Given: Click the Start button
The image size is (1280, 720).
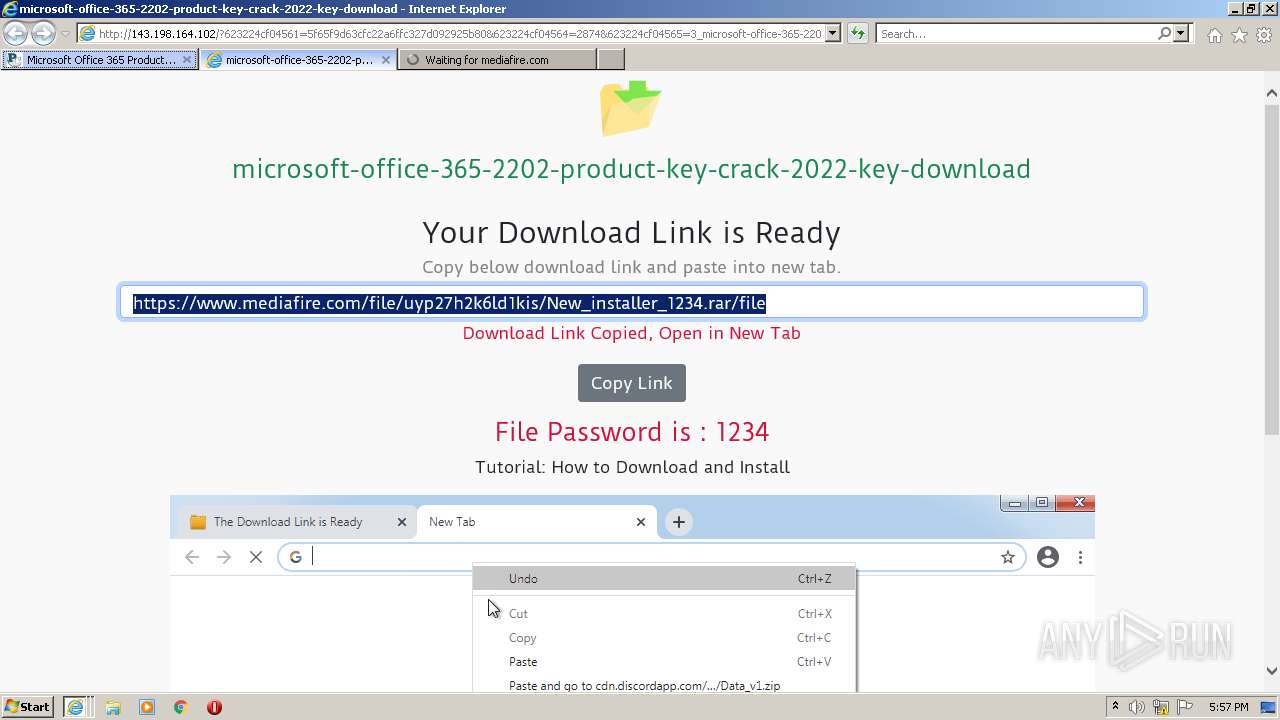Looking at the screenshot, I should [27, 707].
